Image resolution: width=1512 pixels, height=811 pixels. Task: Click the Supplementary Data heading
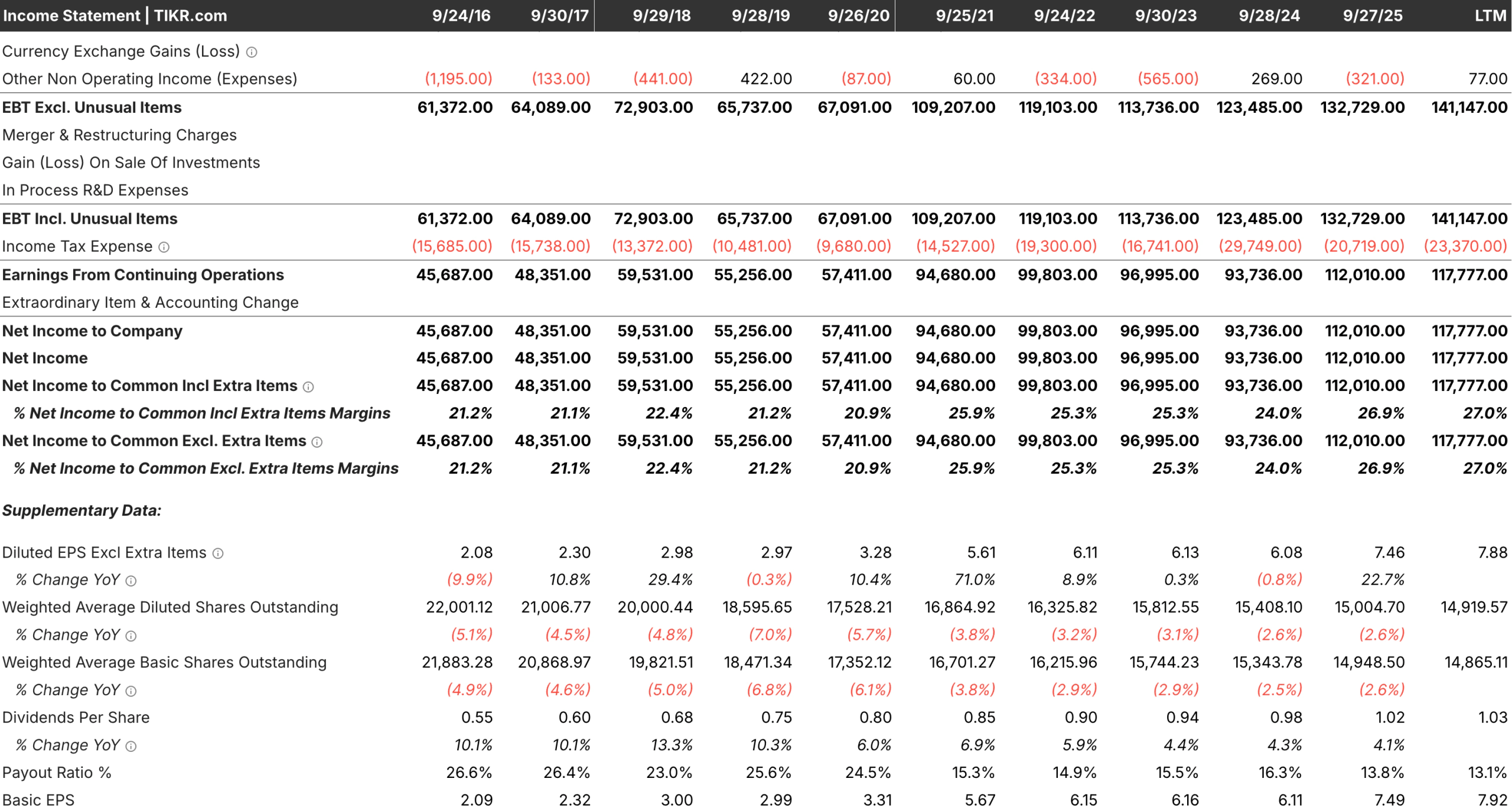pos(82,510)
